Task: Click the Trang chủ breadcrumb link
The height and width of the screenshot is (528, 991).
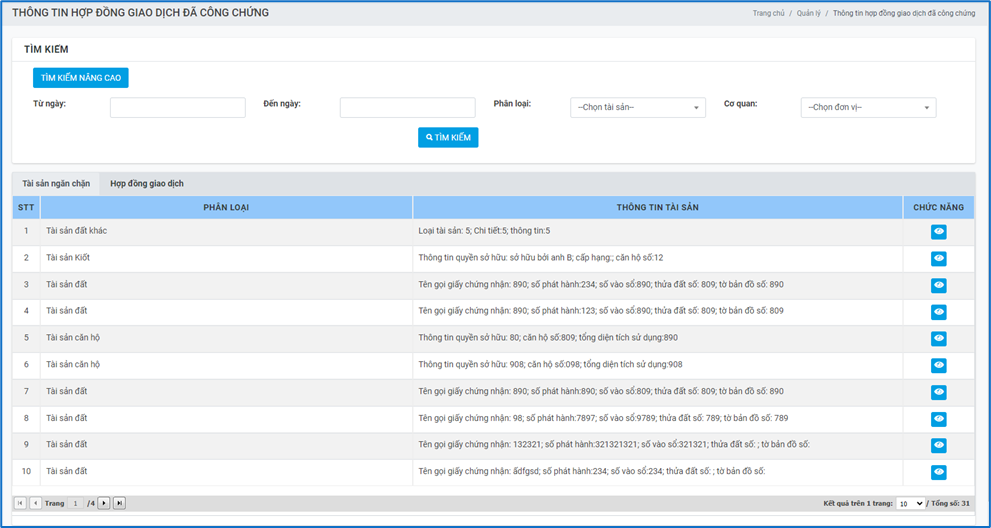Action: [x=768, y=14]
